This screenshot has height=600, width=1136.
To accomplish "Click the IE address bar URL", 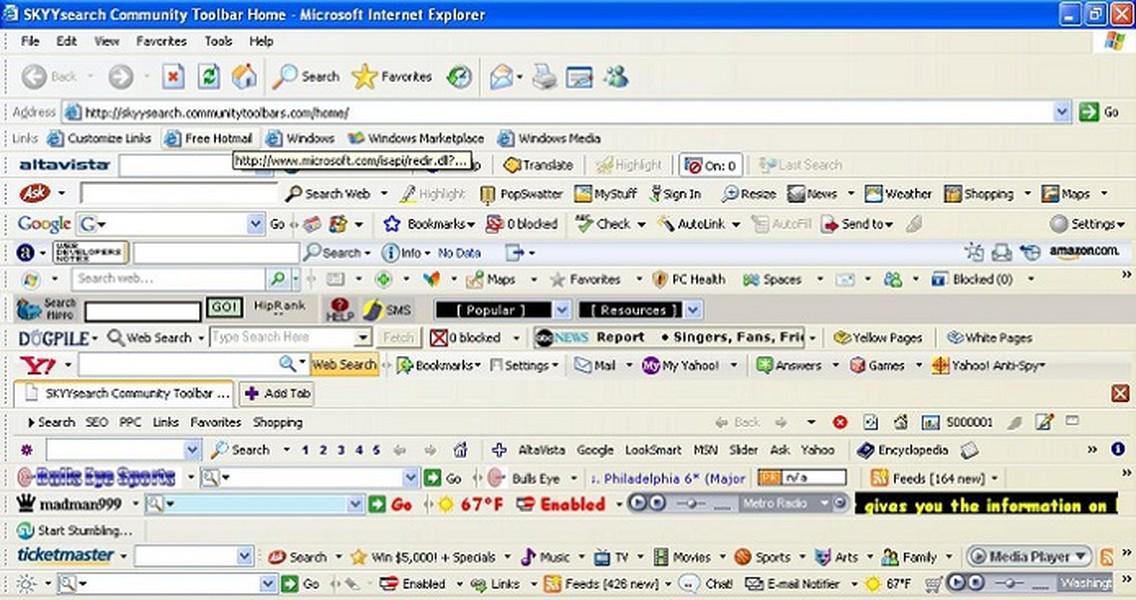I will pos(217,112).
